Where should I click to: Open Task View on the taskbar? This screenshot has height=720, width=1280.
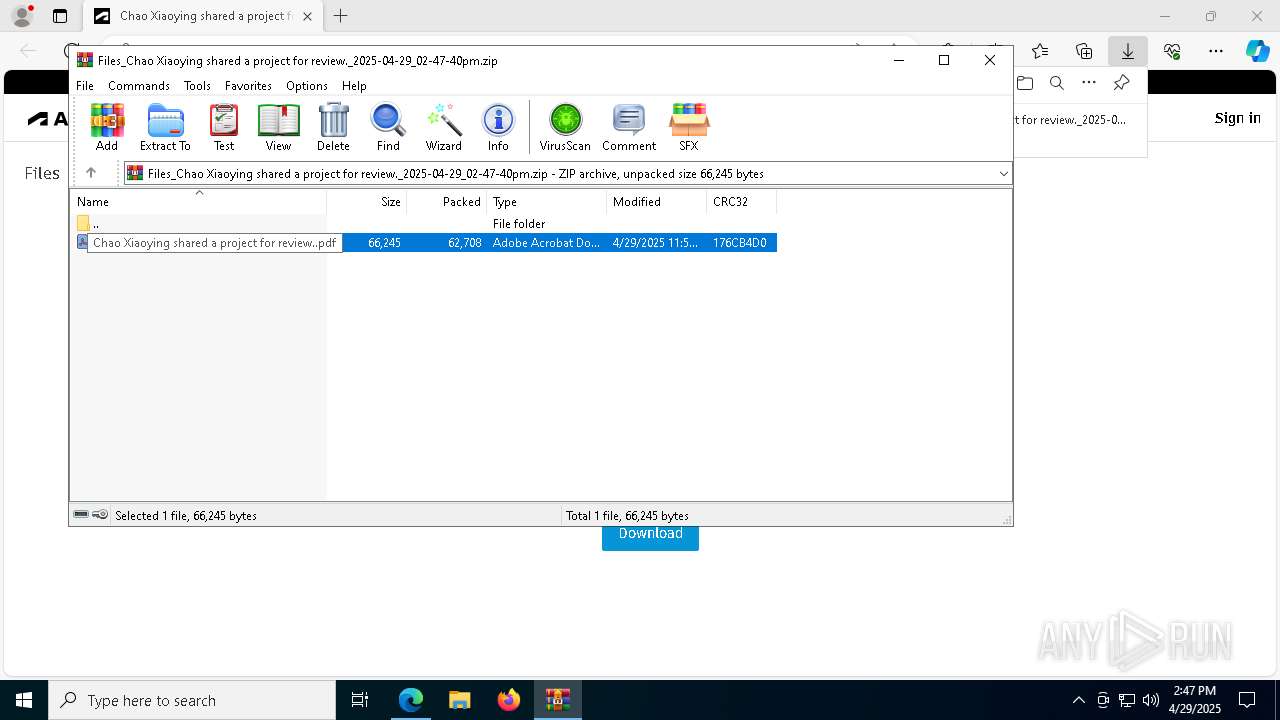pyautogui.click(x=360, y=700)
